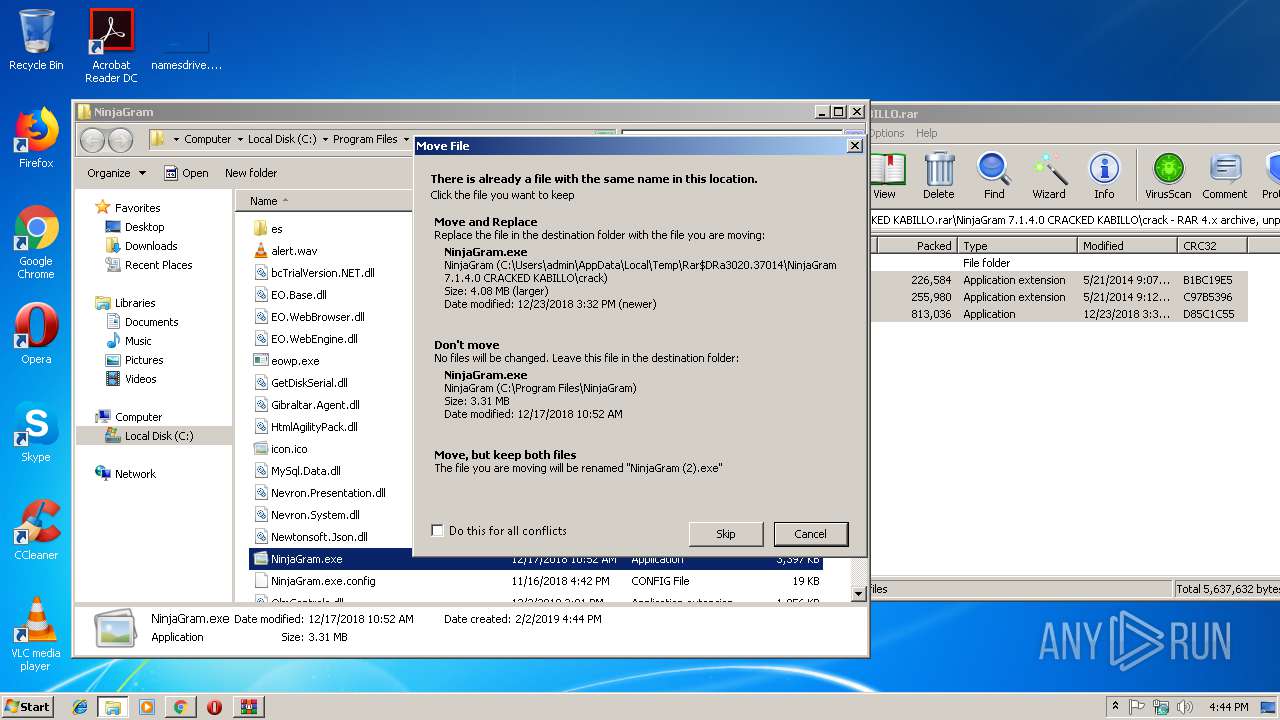Expand the Computer breadcrumb dropdown arrow
The width and height of the screenshot is (1280, 720).
[239, 140]
